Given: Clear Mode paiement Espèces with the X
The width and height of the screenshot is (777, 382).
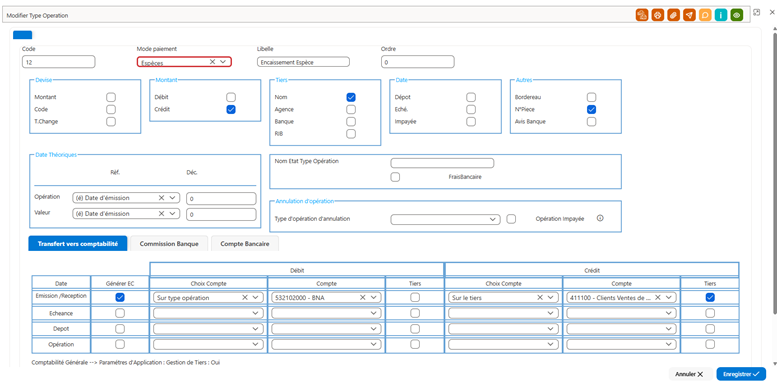Looking at the screenshot, I should [x=212, y=62].
